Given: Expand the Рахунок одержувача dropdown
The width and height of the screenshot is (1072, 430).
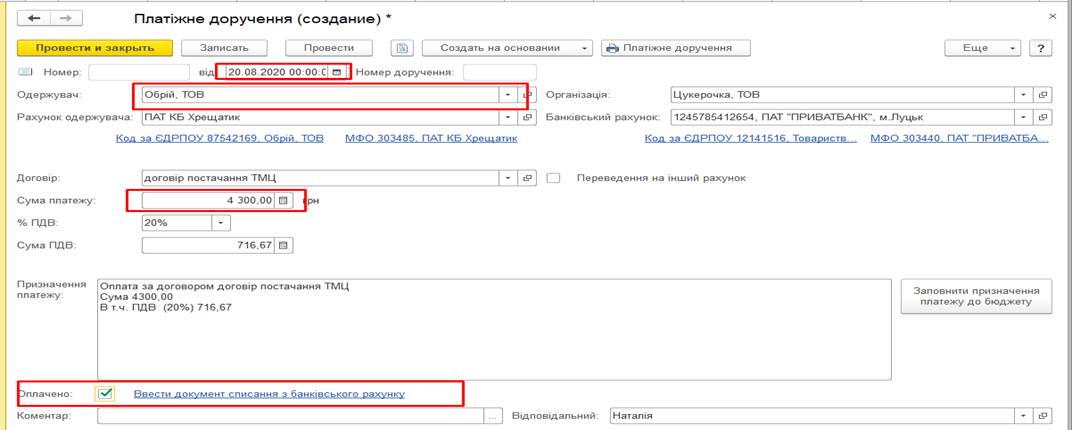Looking at the screenshot, I should coord(512,117).
